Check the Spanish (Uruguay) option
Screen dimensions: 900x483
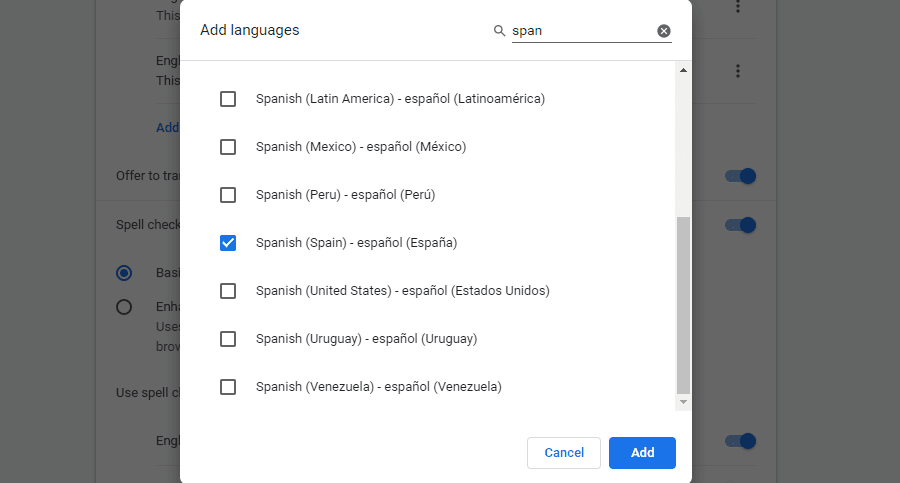[228, 339]
